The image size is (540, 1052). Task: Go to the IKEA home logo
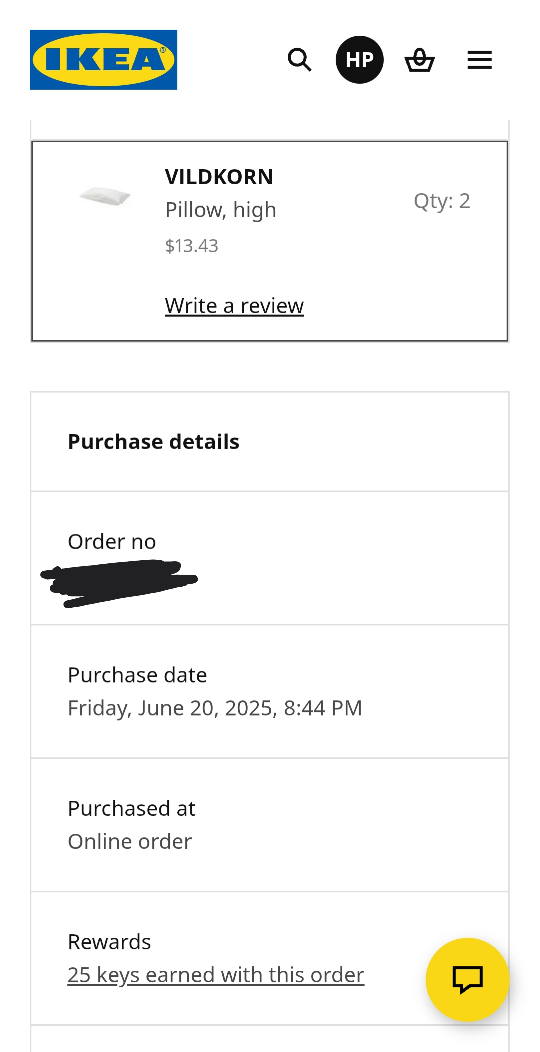coord(103,60)
